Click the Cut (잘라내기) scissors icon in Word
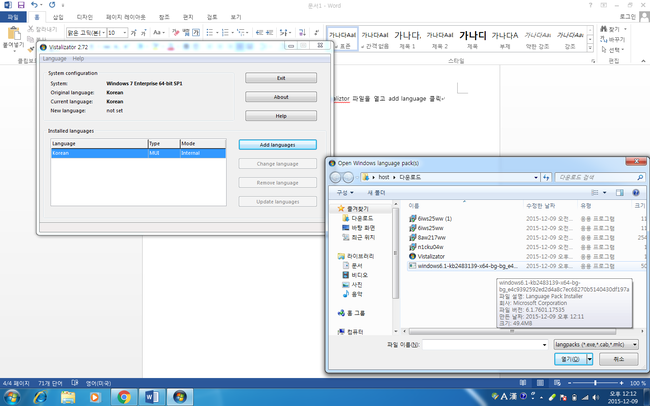Image resolution: width=650 pixels, height=406 pixels. pos(31,29)
